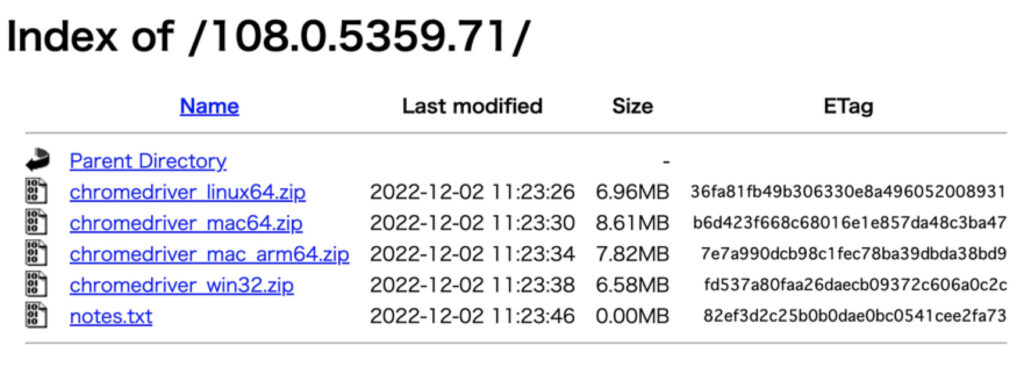
Task: Download chromedriver_linux64.zip
Action: click(x=187, y=192)
